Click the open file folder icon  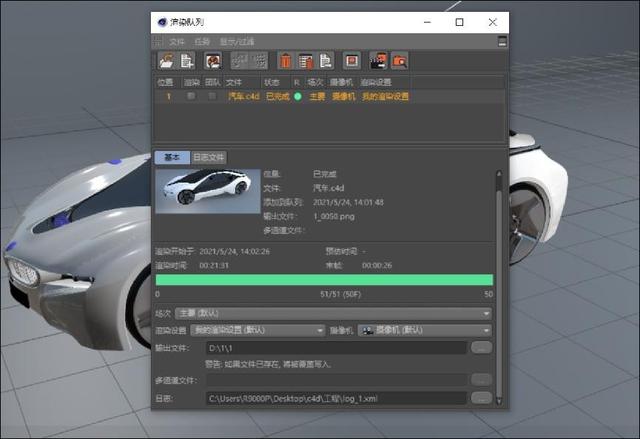click(164, 60)
